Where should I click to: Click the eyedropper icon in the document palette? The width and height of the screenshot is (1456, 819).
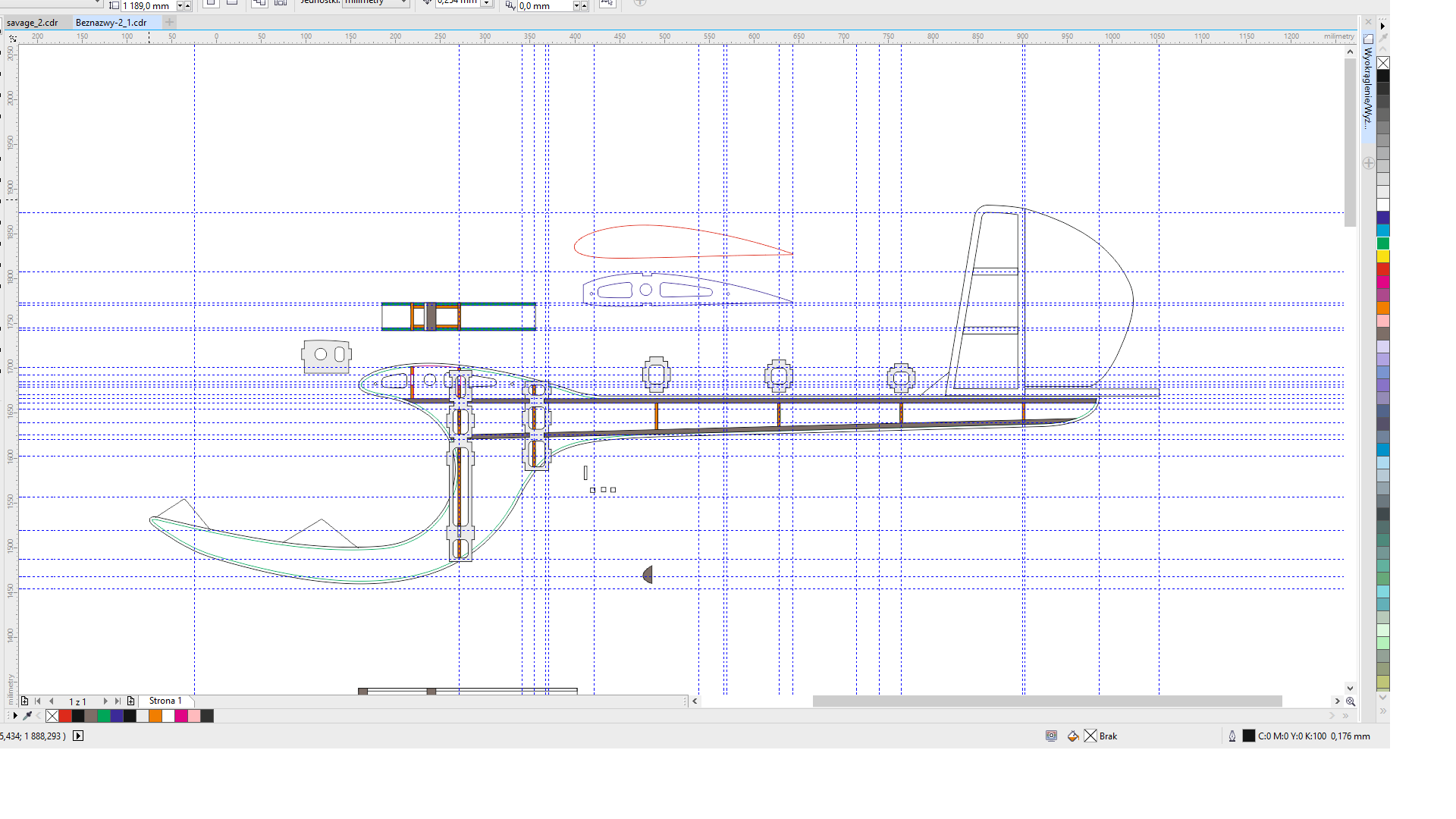point(28,716)
